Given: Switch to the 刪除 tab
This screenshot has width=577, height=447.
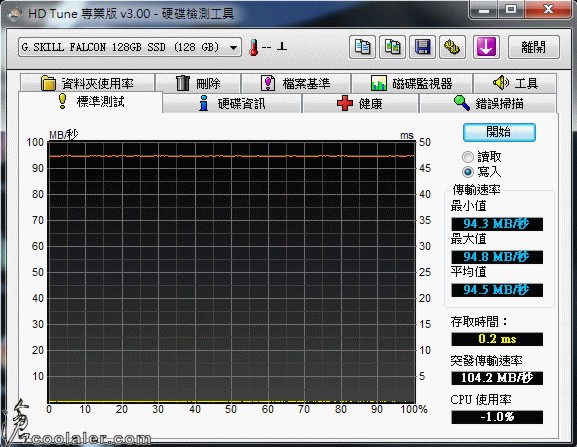Looking at the screenshot, I should [x=198, y=83].
